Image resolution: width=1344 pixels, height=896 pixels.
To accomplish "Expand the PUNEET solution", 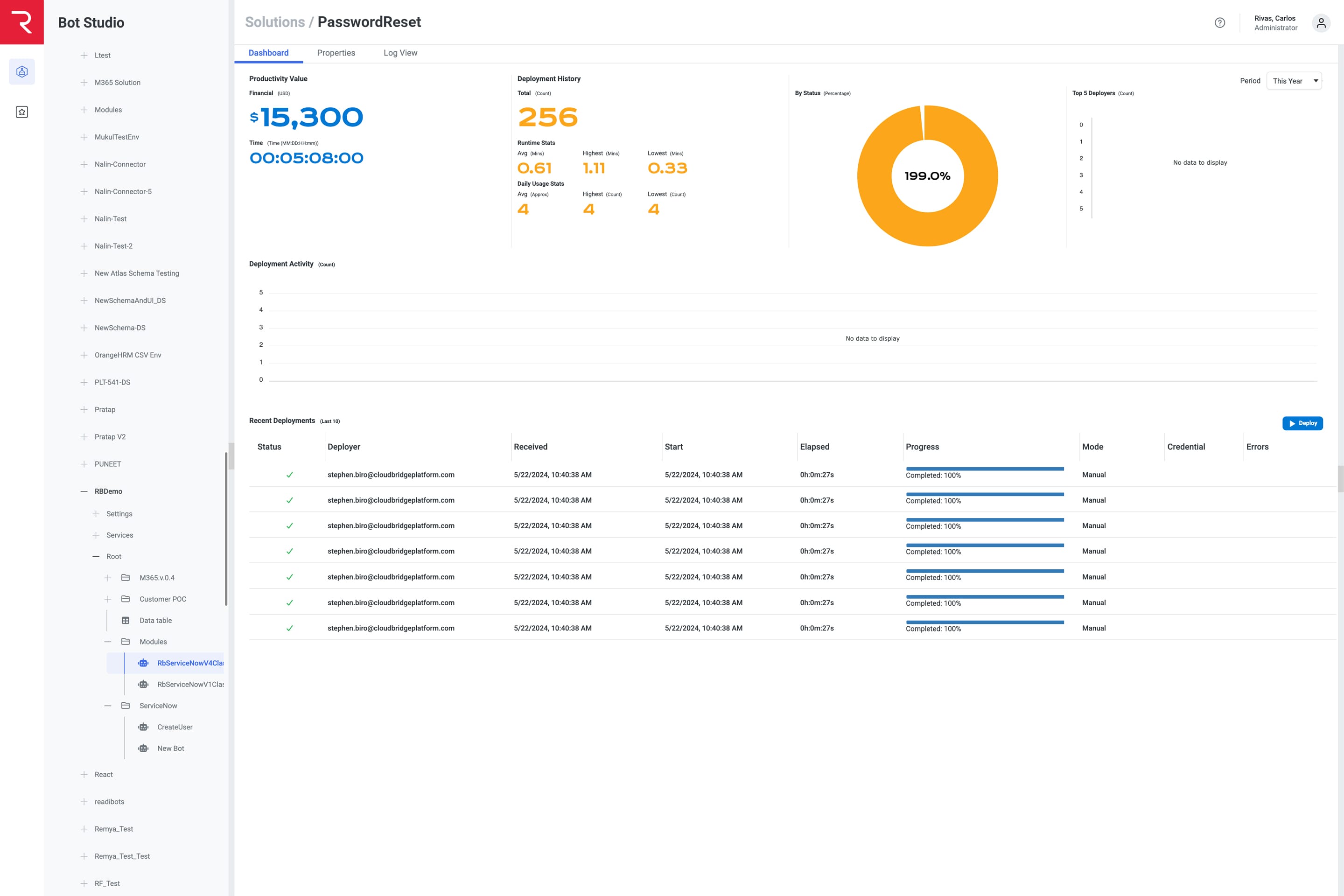I will (x=84, y=464).
